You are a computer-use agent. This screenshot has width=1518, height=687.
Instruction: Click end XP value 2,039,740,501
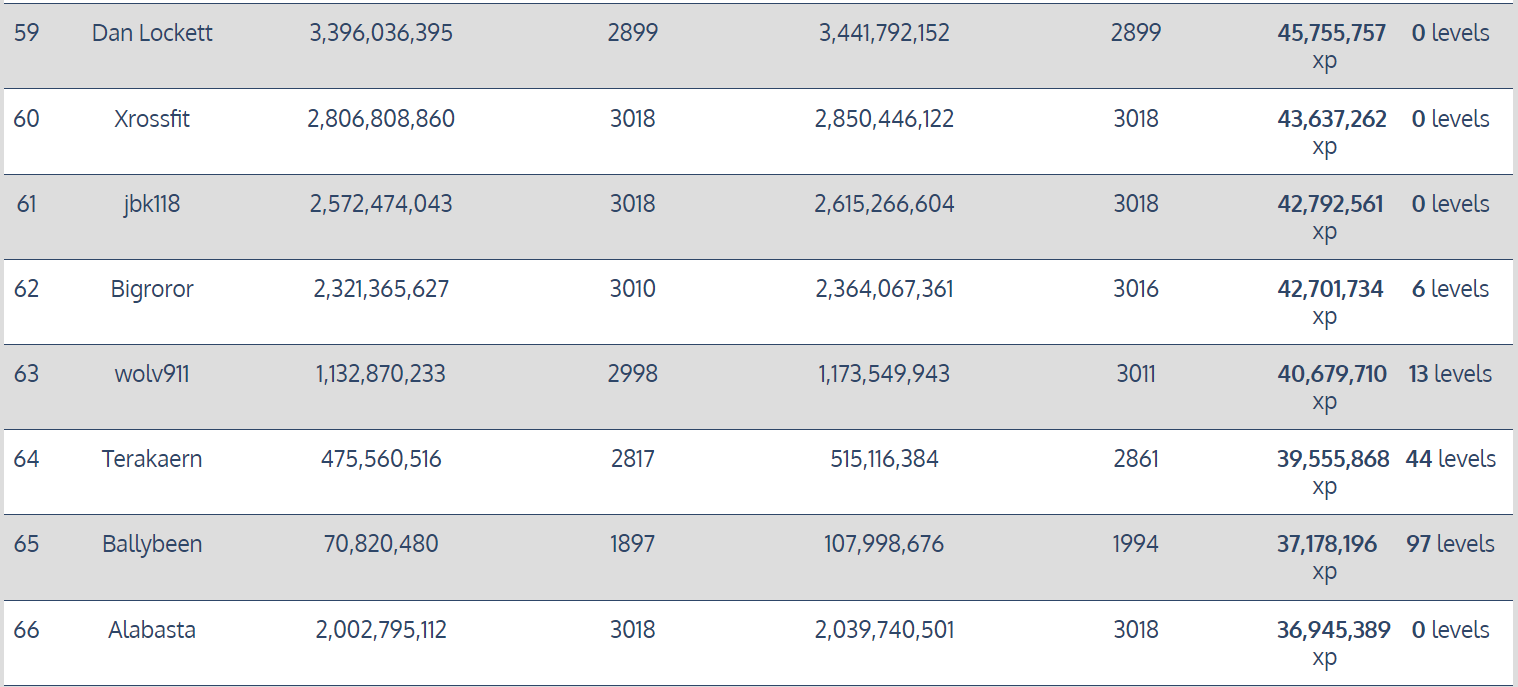(x=884, y=630)
